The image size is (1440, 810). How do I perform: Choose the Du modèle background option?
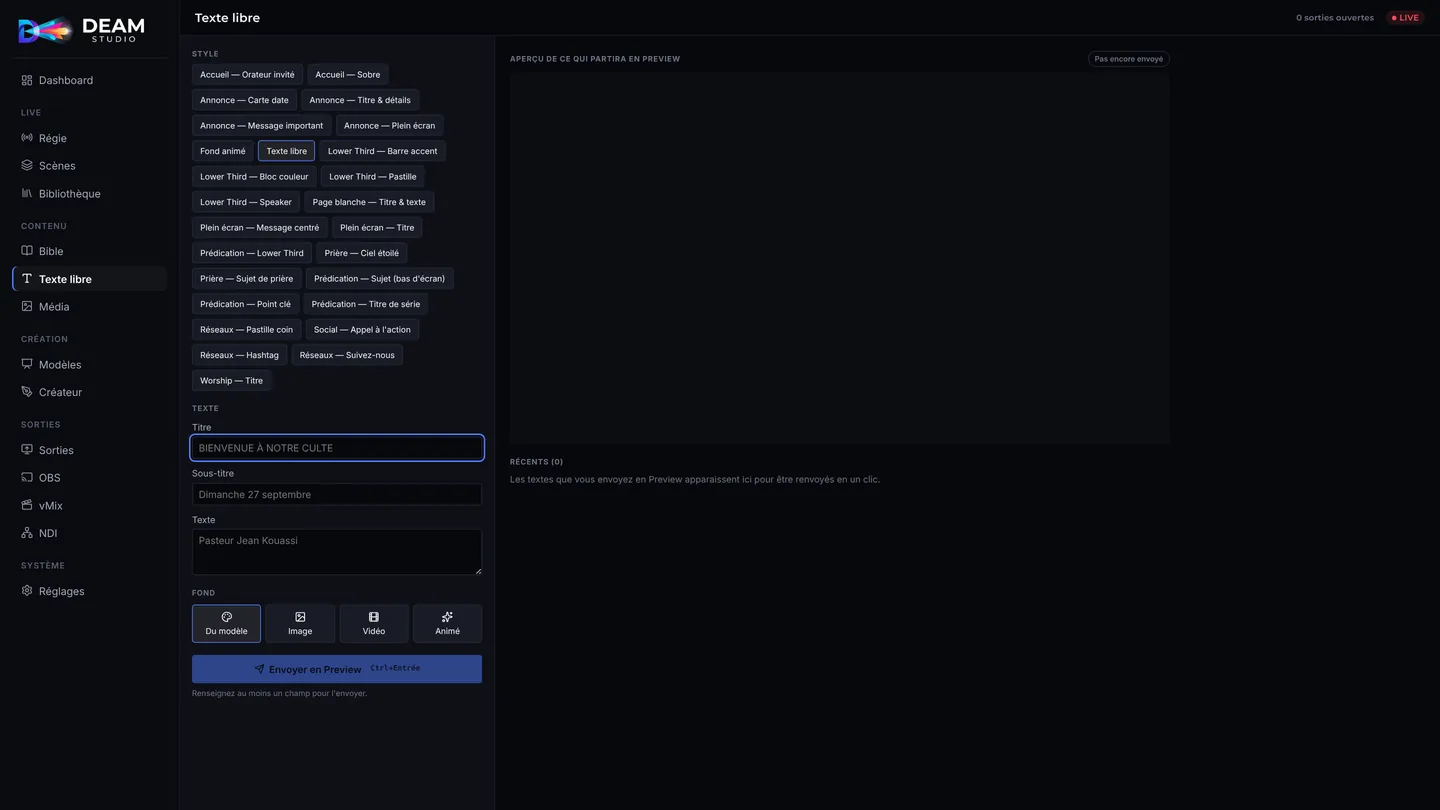pos(226,624)
